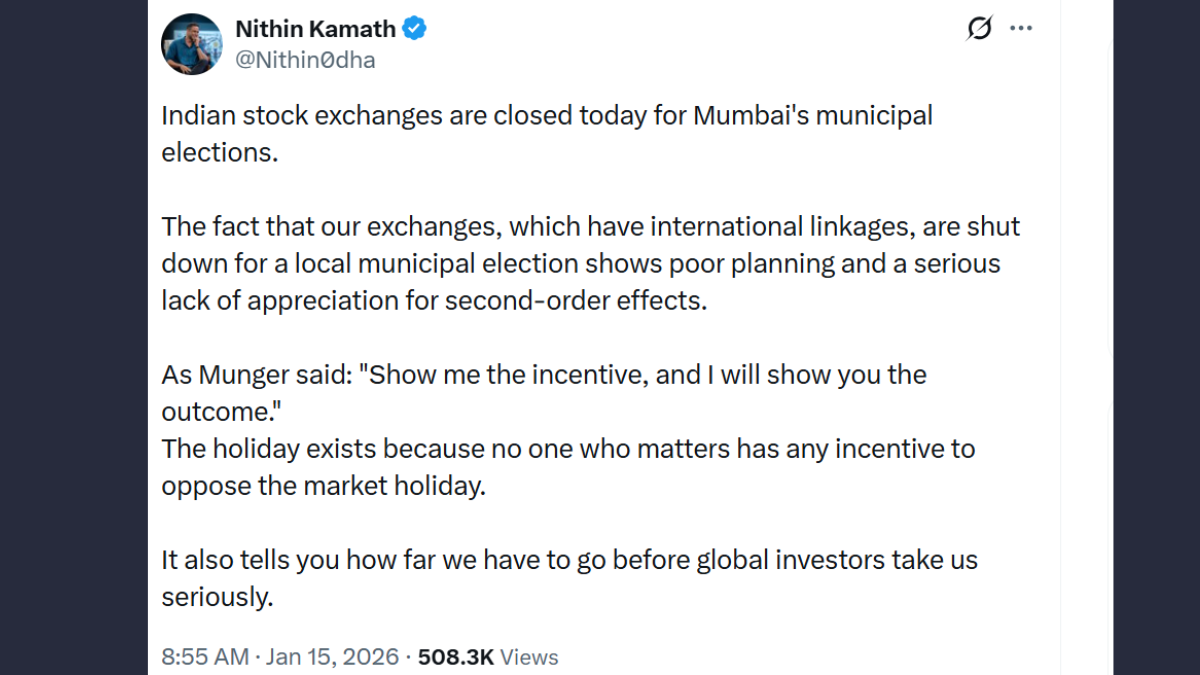Screen dimensions: 1200x675
Task: Open Nithin Kamath's profile picture
Action: click(191, 44)
